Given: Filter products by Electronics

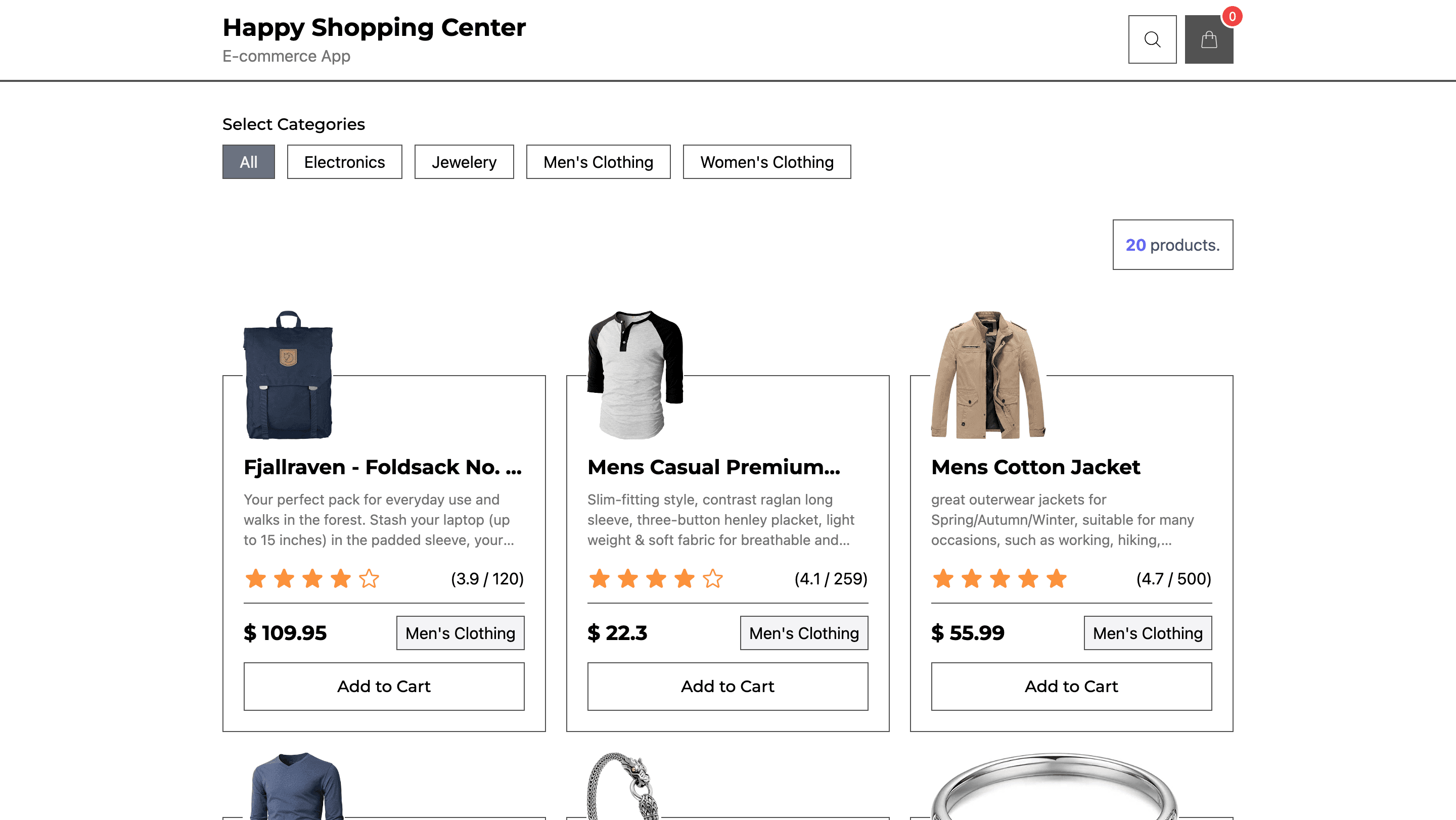Looking at the screenshot, I should click(344, 162).
